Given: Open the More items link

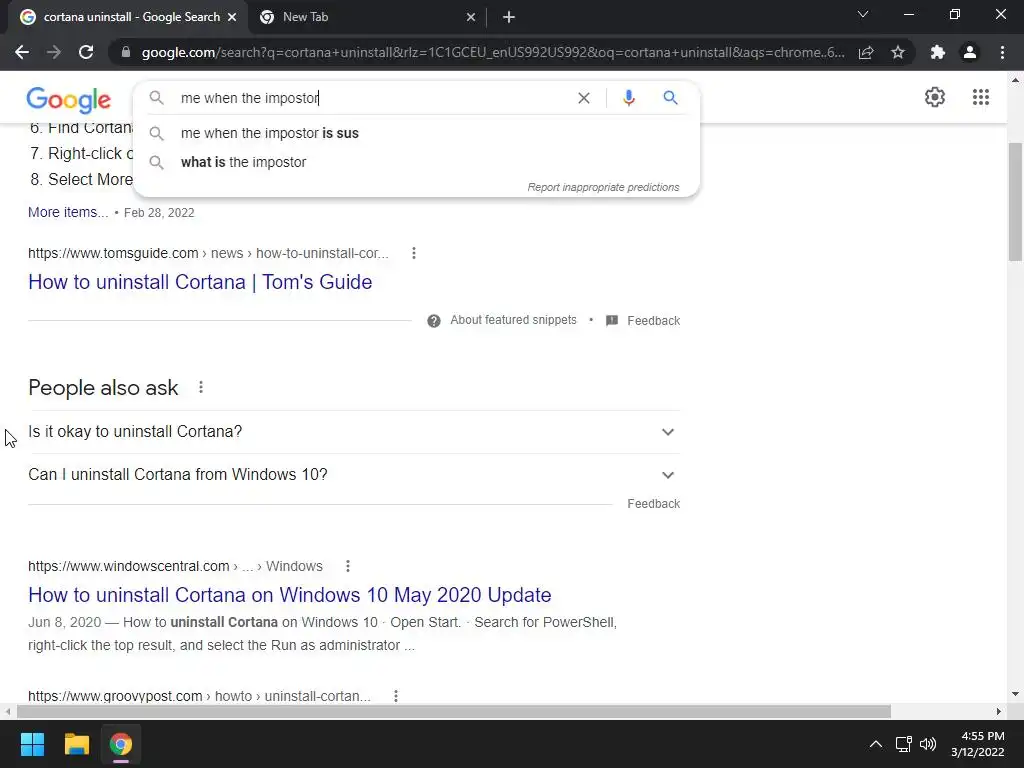Looking at the screenshot, I should pos(68,212).
